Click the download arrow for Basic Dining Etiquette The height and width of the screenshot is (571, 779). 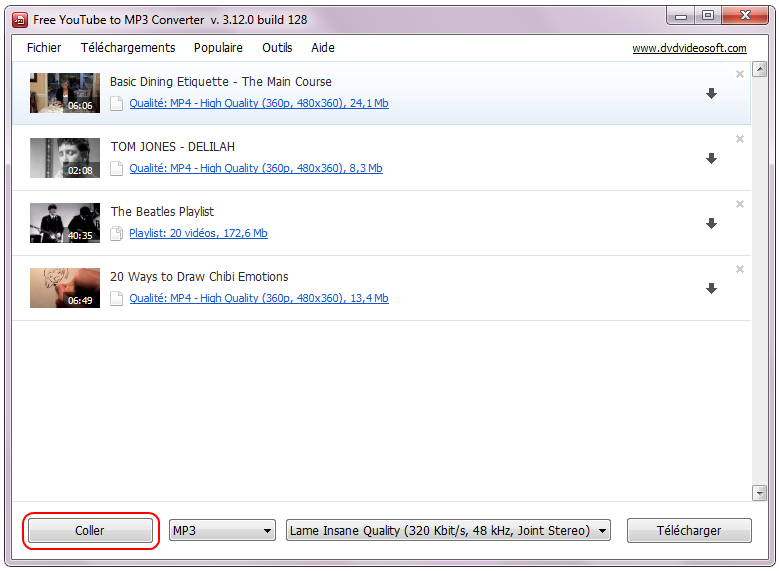click(711, 93)
